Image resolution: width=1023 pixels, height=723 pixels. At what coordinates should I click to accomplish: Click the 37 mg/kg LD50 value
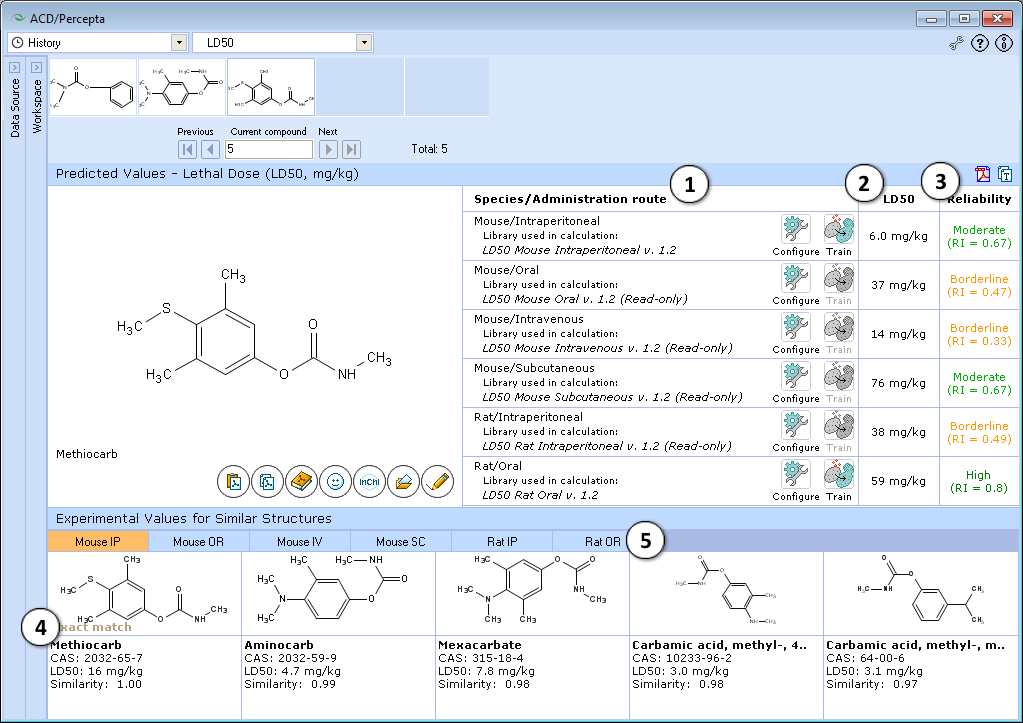898,285
